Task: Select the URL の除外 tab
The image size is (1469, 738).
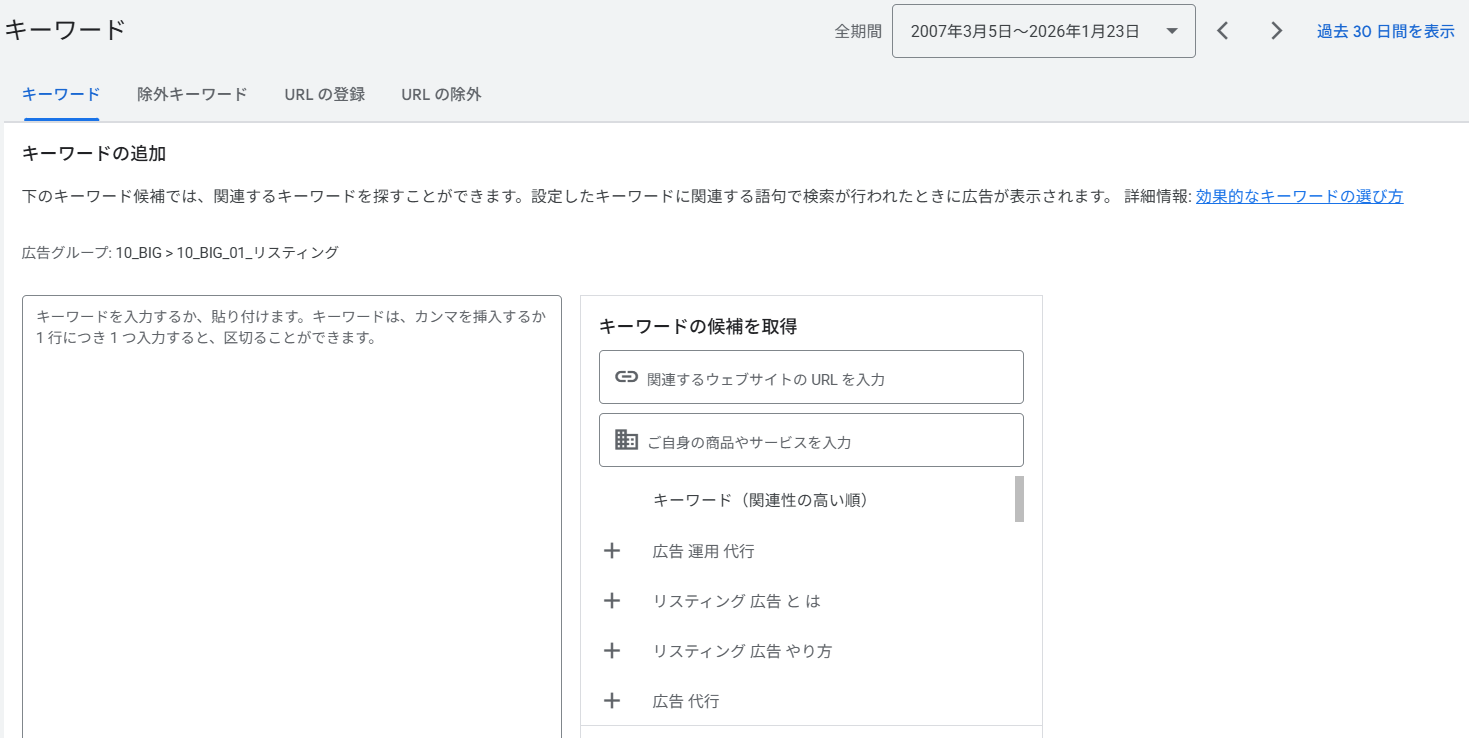Action: [x=441, y=95]
